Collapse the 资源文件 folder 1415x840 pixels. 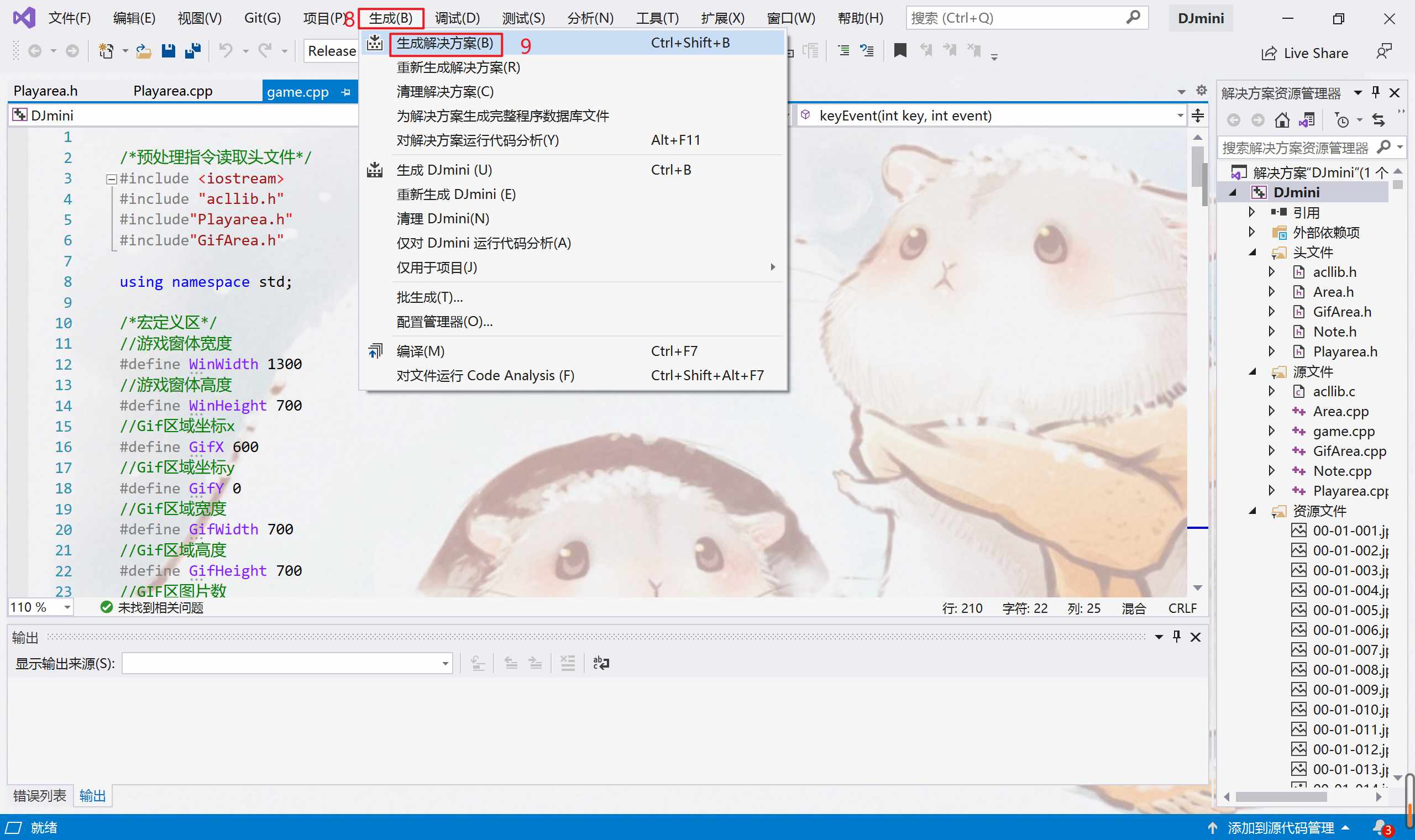[x=1252, y=511]
